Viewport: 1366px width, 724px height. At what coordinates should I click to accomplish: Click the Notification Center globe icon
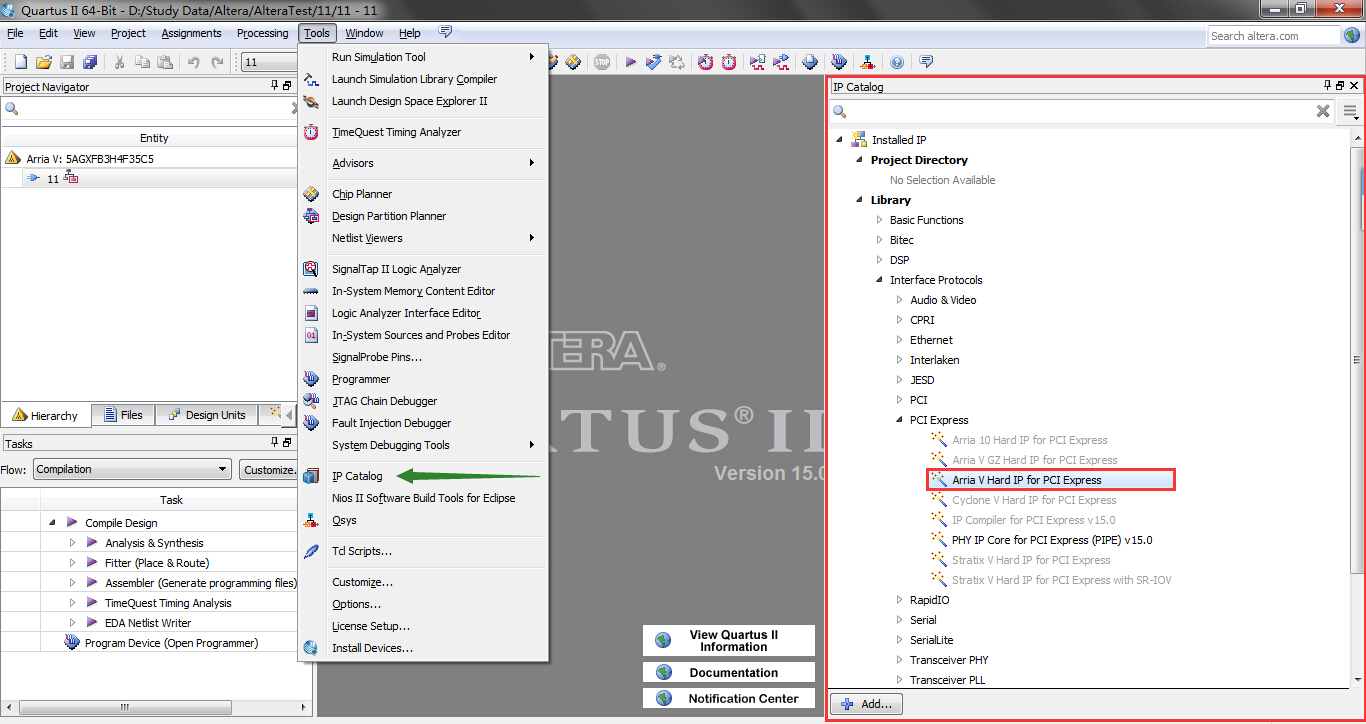coord(663,698)
